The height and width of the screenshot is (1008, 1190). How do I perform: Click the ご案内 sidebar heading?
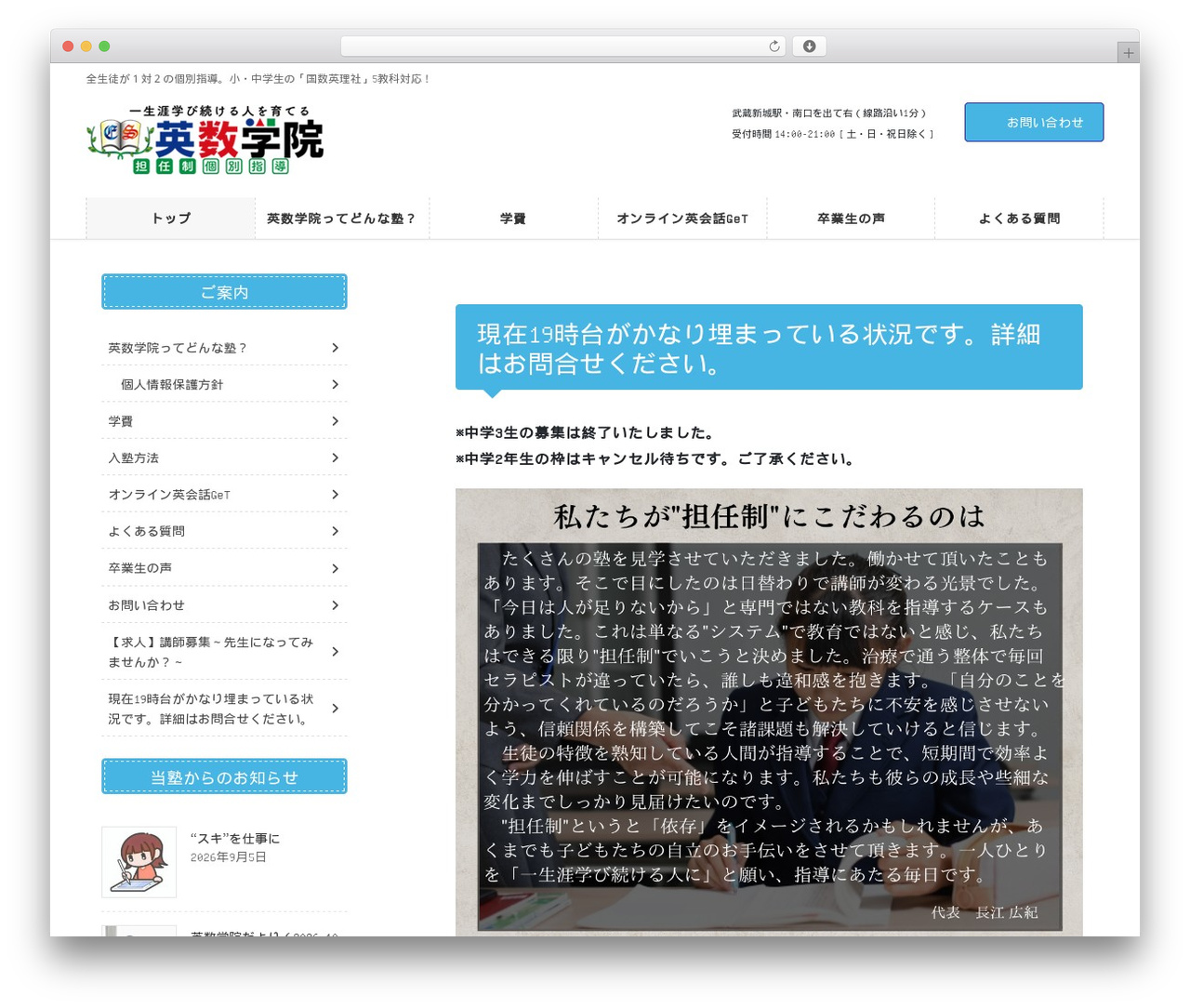coord(224,292)
